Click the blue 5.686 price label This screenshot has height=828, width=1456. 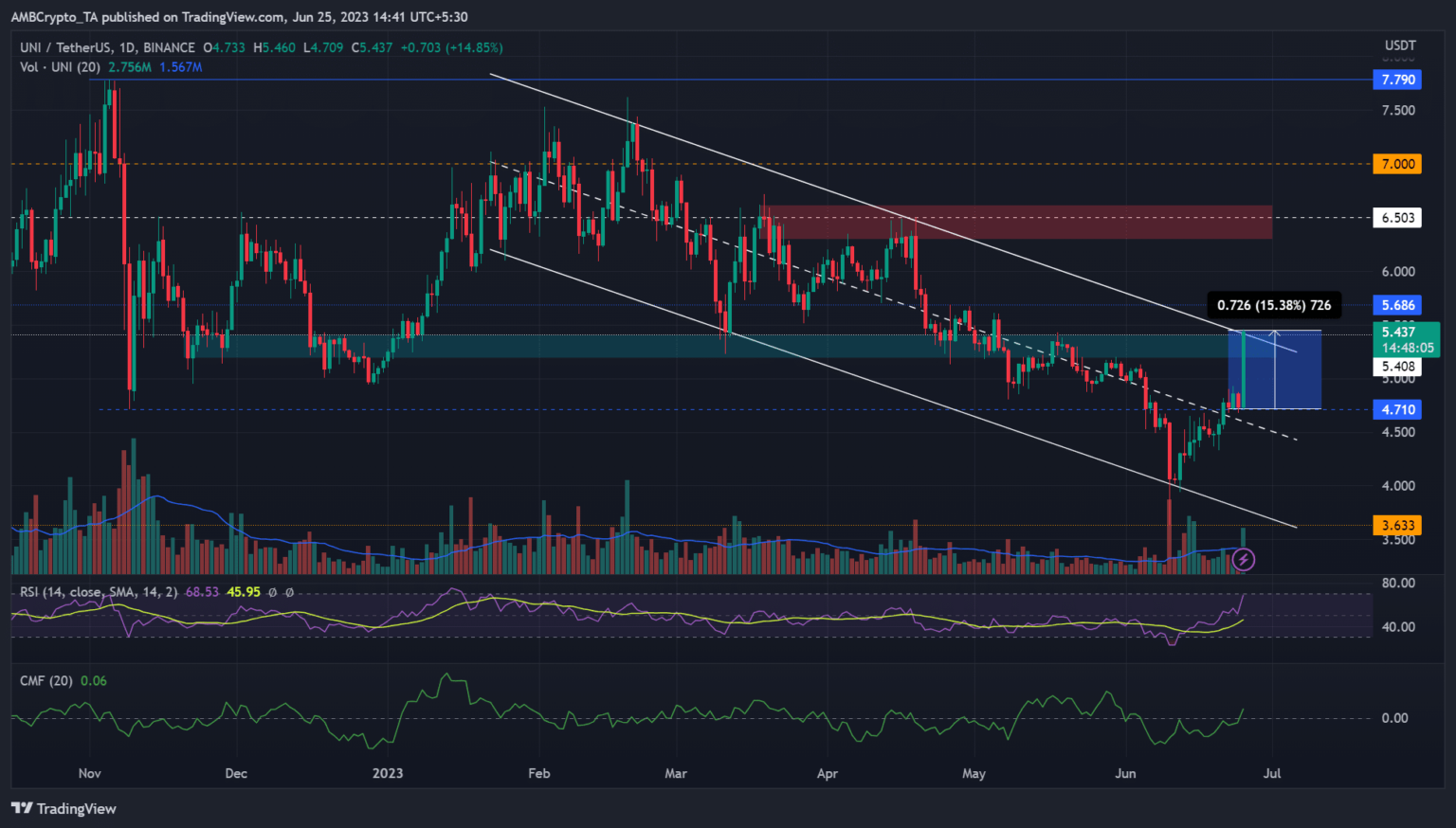tap(1397, 305)
